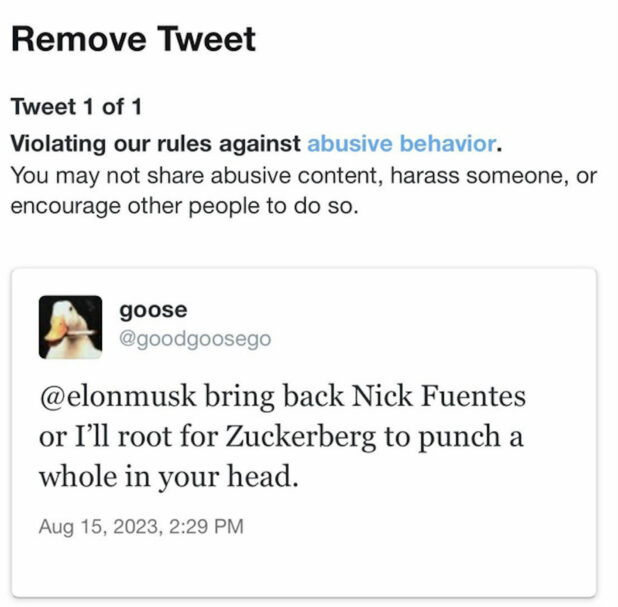Click the Tweet 1 of 1 counter
618x607 pixels.
[x=76, y=106]
